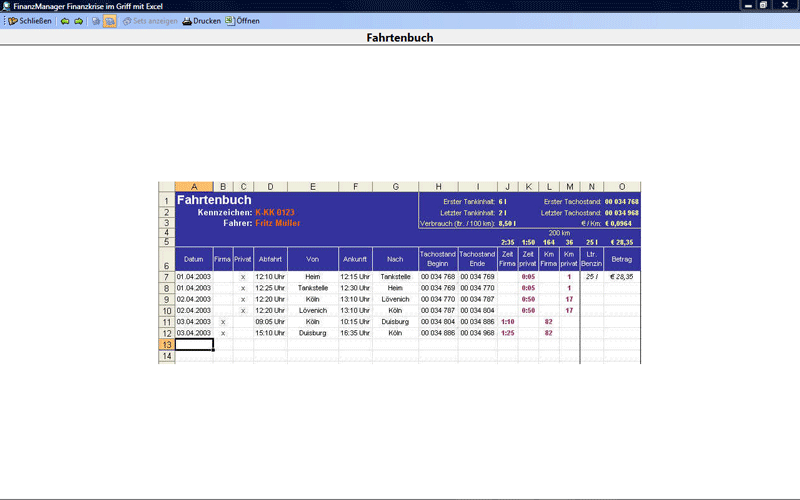This screenshot has width=800, height=500.
Task: Toggle the Privat x mark in row 7
Action: 243,277
